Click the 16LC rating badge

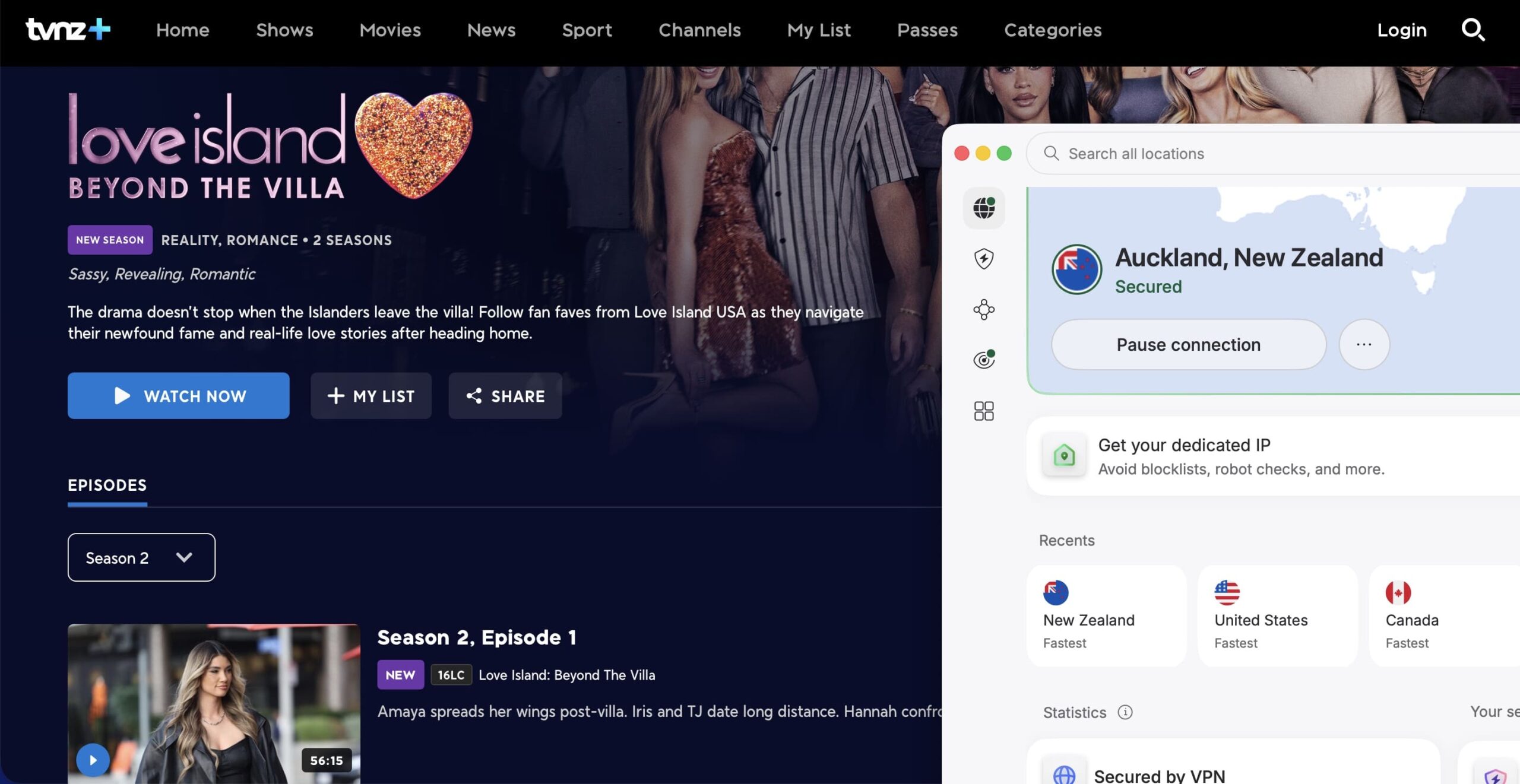tap(451, 675)
